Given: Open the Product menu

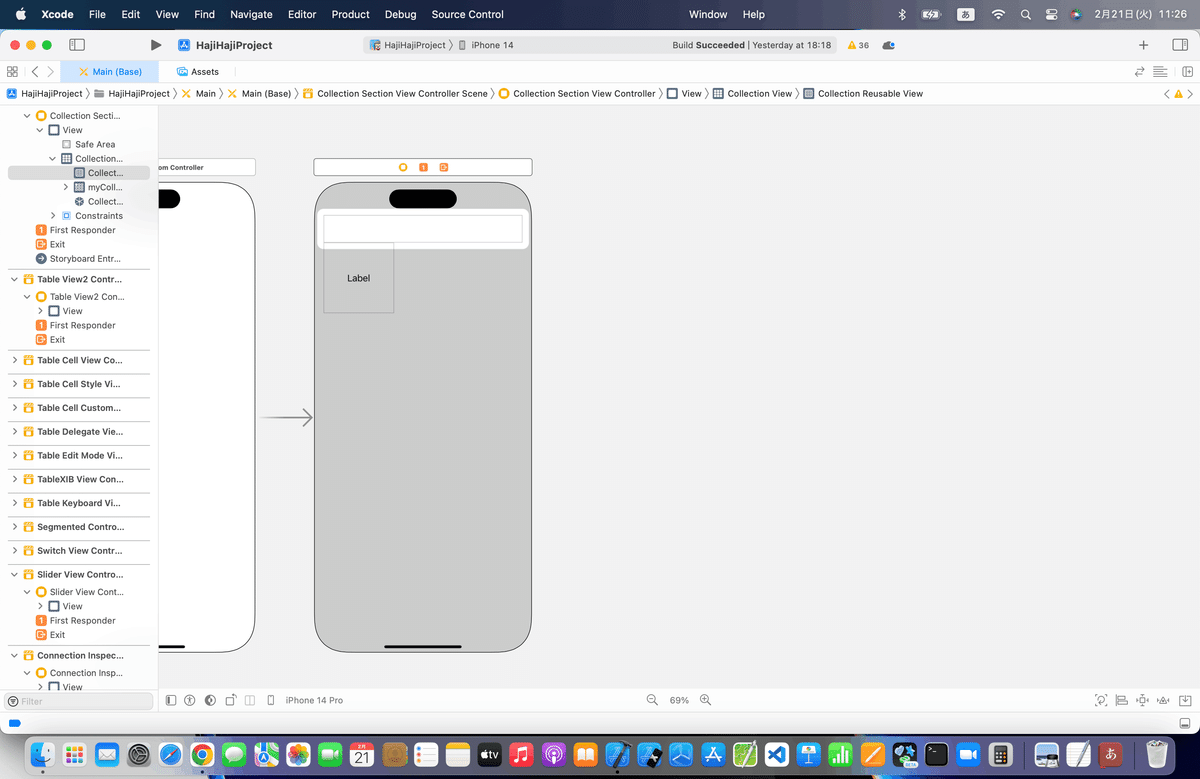Looking at the screenshot, I should tap(351, 14).
